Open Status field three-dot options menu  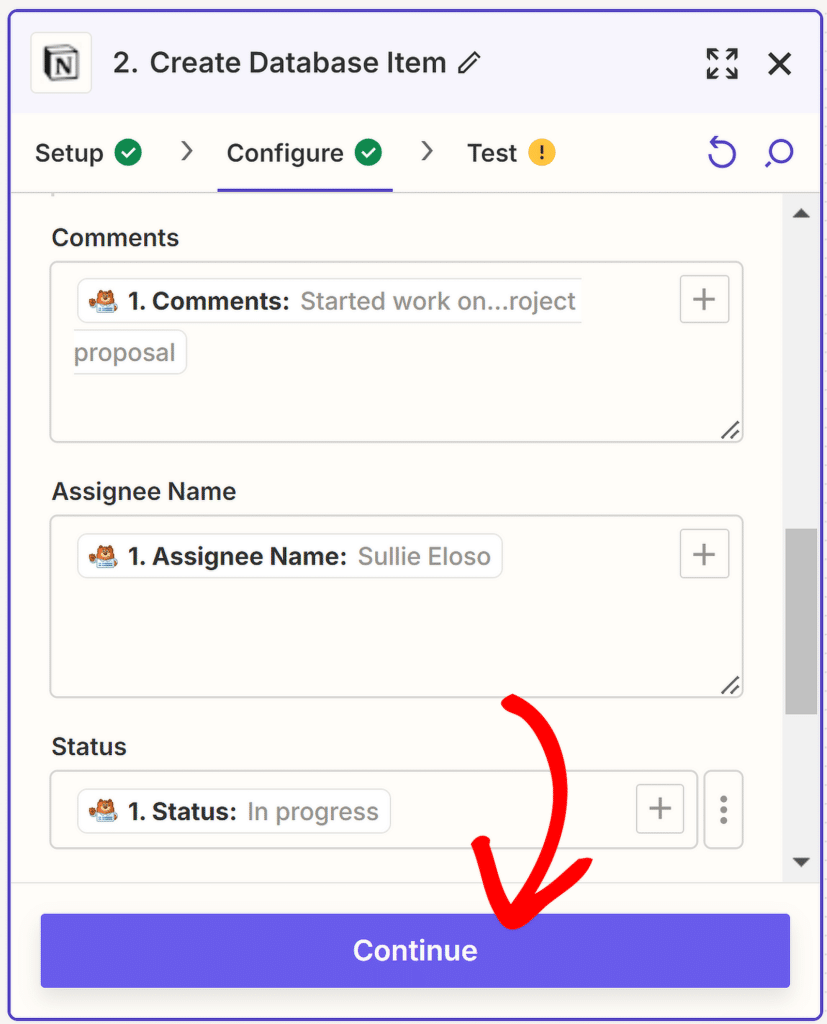coord(723,809)
